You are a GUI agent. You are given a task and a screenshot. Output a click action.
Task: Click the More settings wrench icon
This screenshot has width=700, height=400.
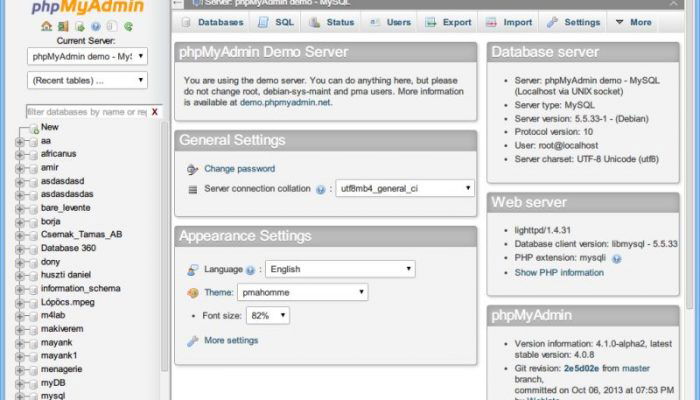pyautogui.click(x=192, y=341)
